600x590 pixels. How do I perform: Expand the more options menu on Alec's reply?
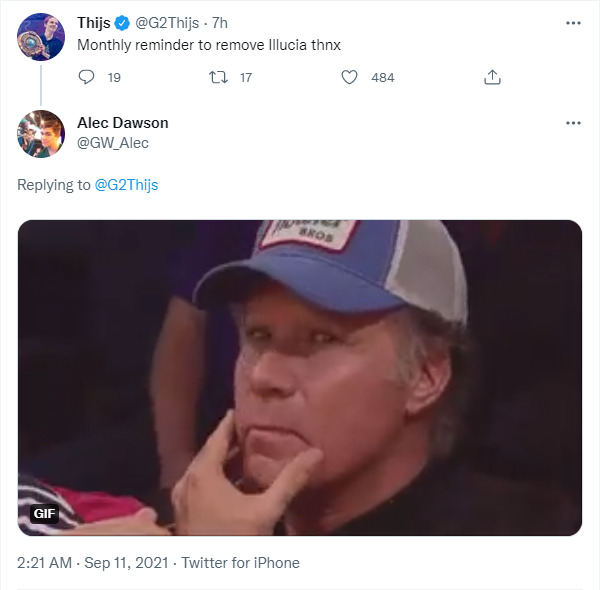573,123
